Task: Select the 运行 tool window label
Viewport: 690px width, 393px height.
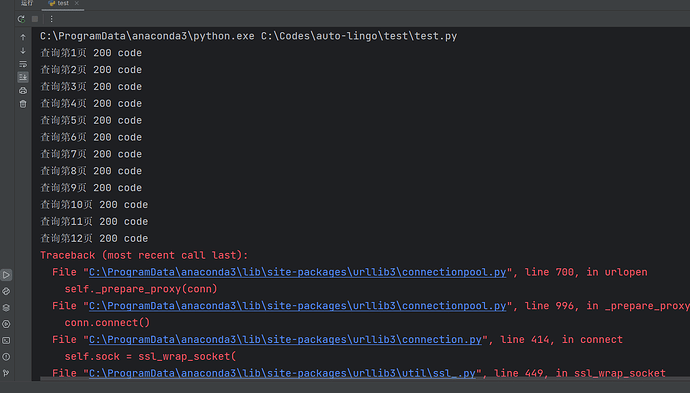Action: coord(27,3)
